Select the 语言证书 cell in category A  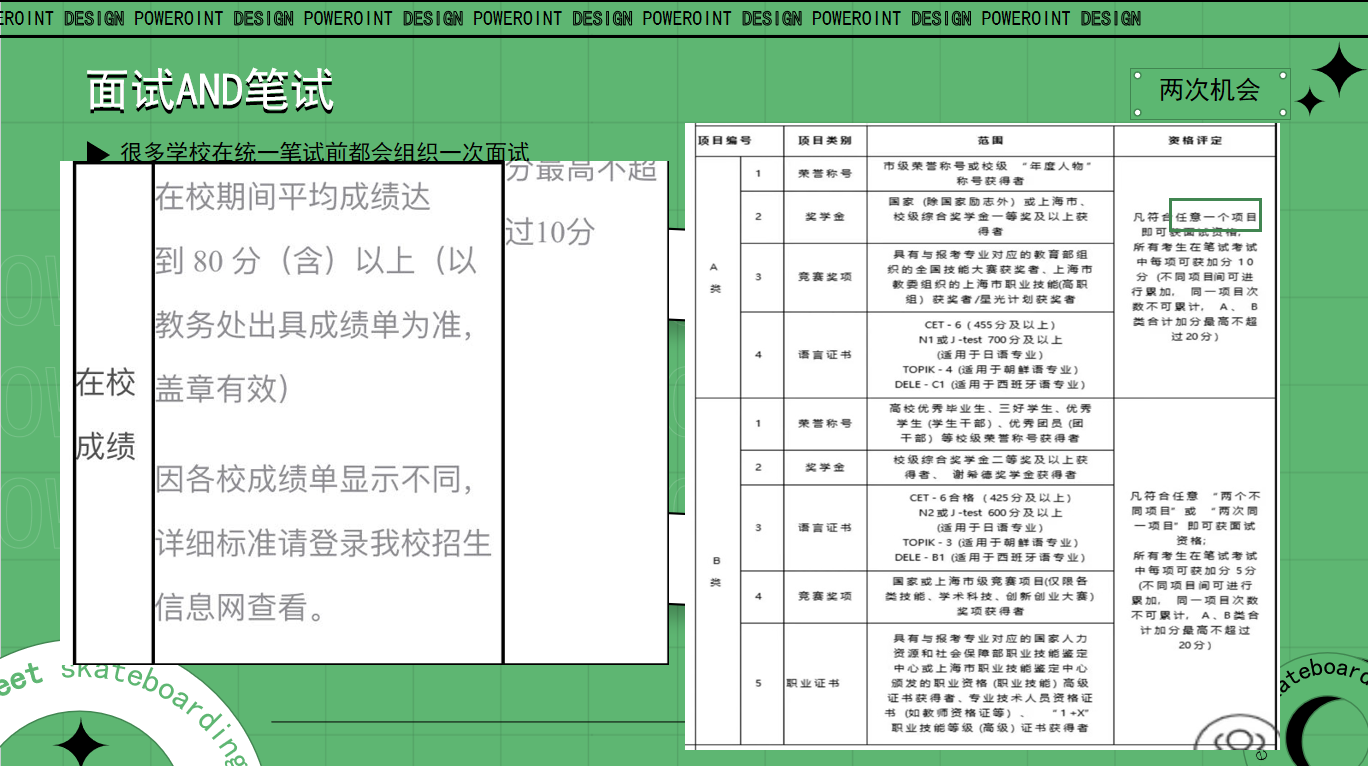click(x=824, y=355)
